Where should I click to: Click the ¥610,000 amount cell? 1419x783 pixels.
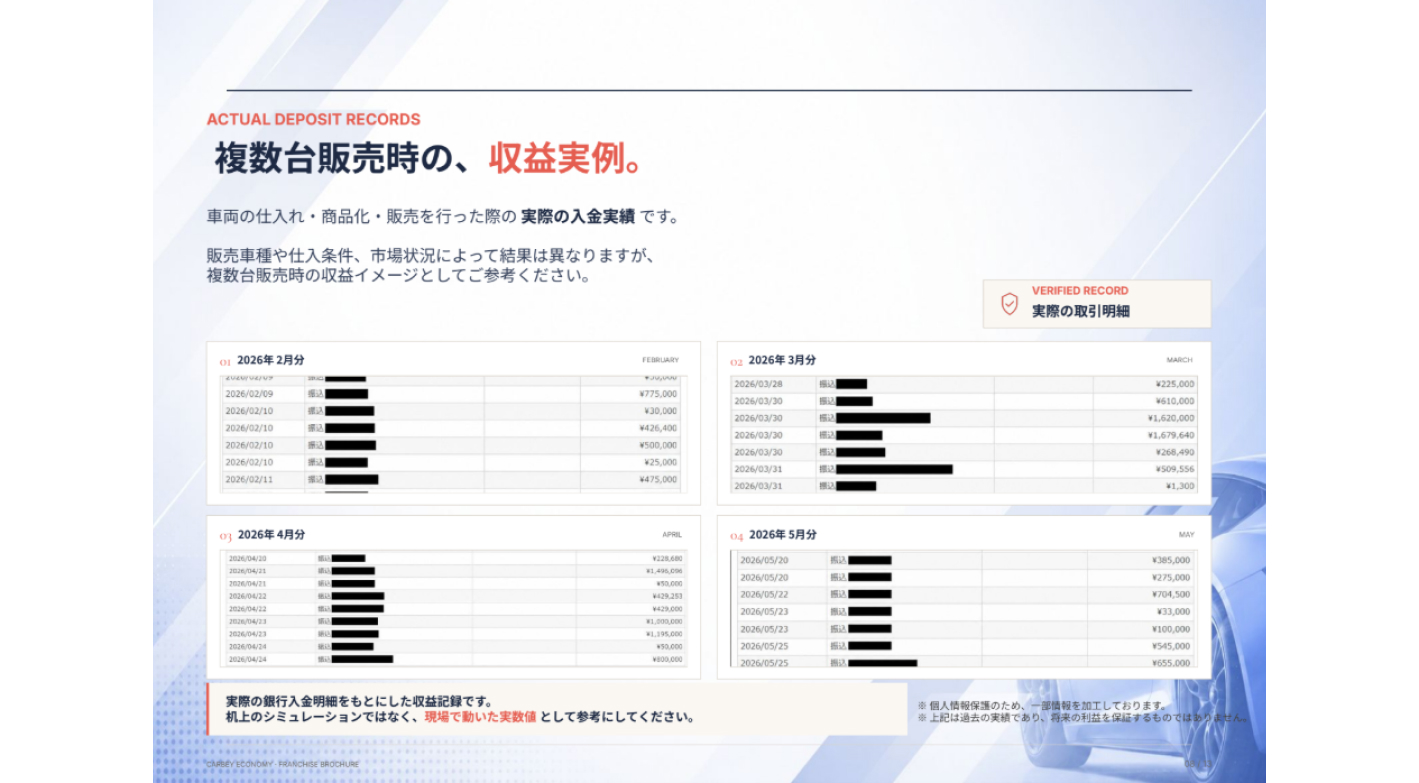(x=1174, y=401)
